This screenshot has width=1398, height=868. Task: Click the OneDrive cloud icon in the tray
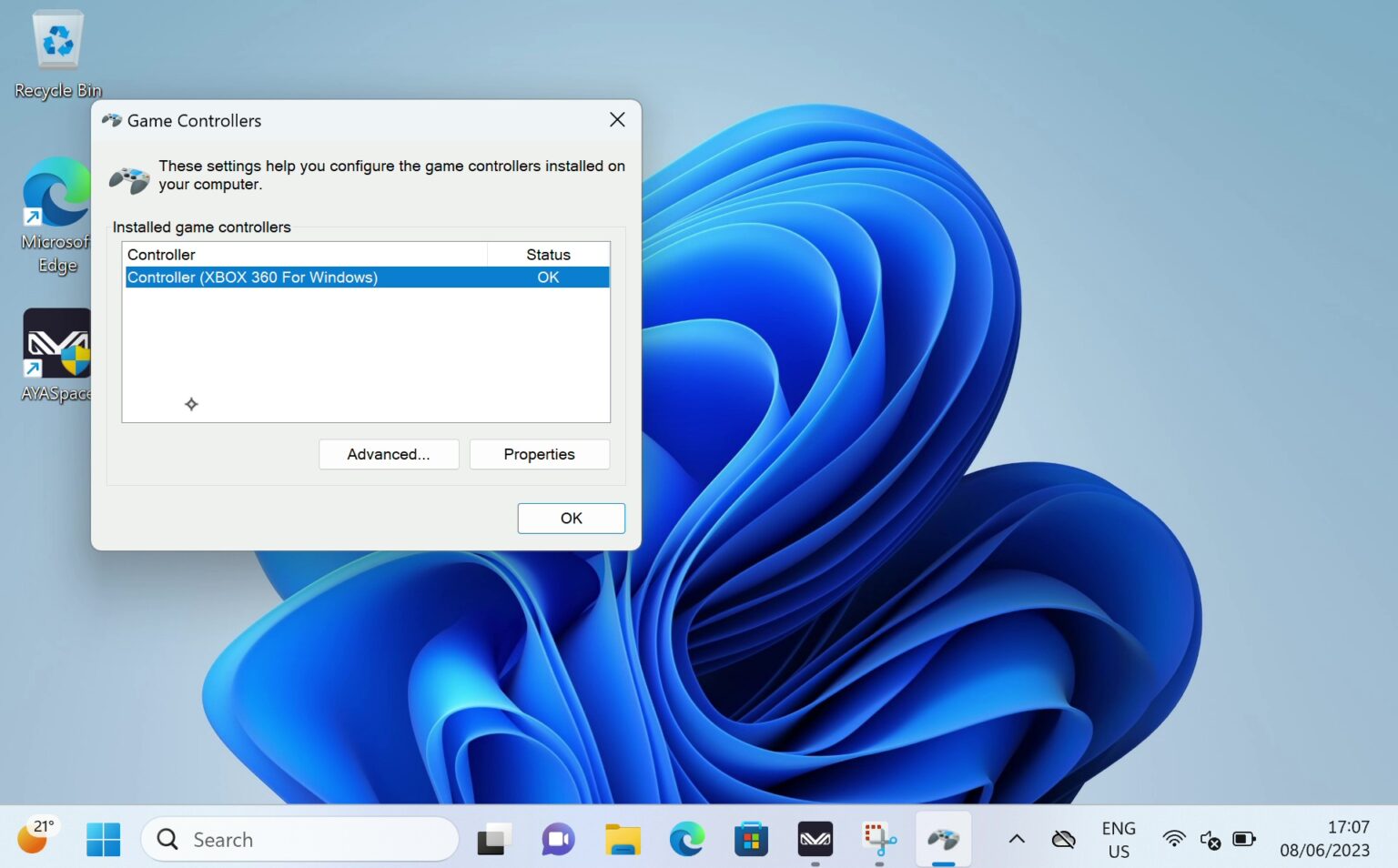click(x=1063, y=839)
